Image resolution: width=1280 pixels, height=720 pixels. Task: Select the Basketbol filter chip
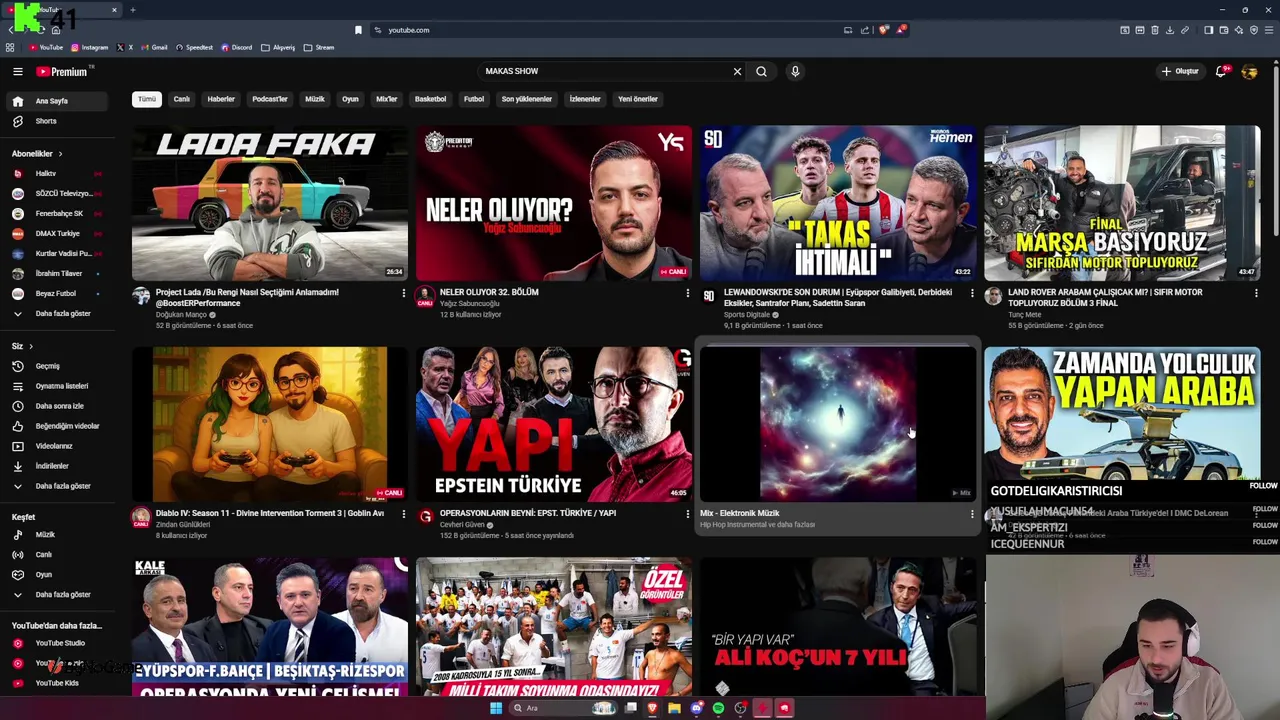pos(431,99)
